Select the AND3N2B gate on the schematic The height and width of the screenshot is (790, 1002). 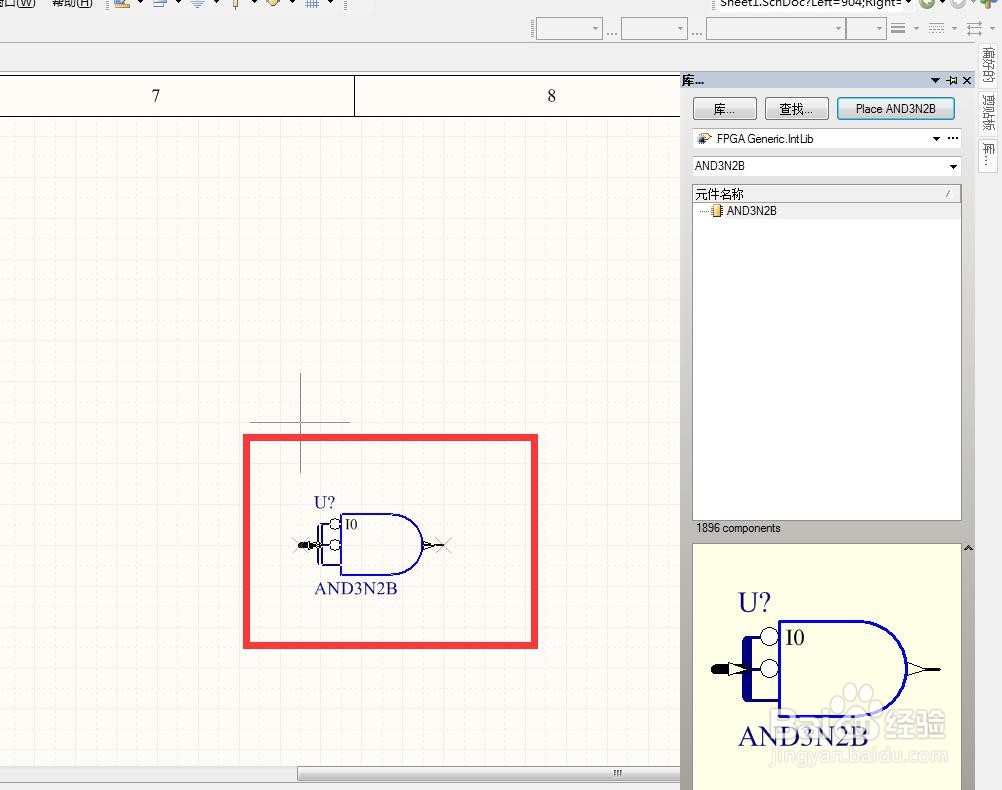pos(381,544)
